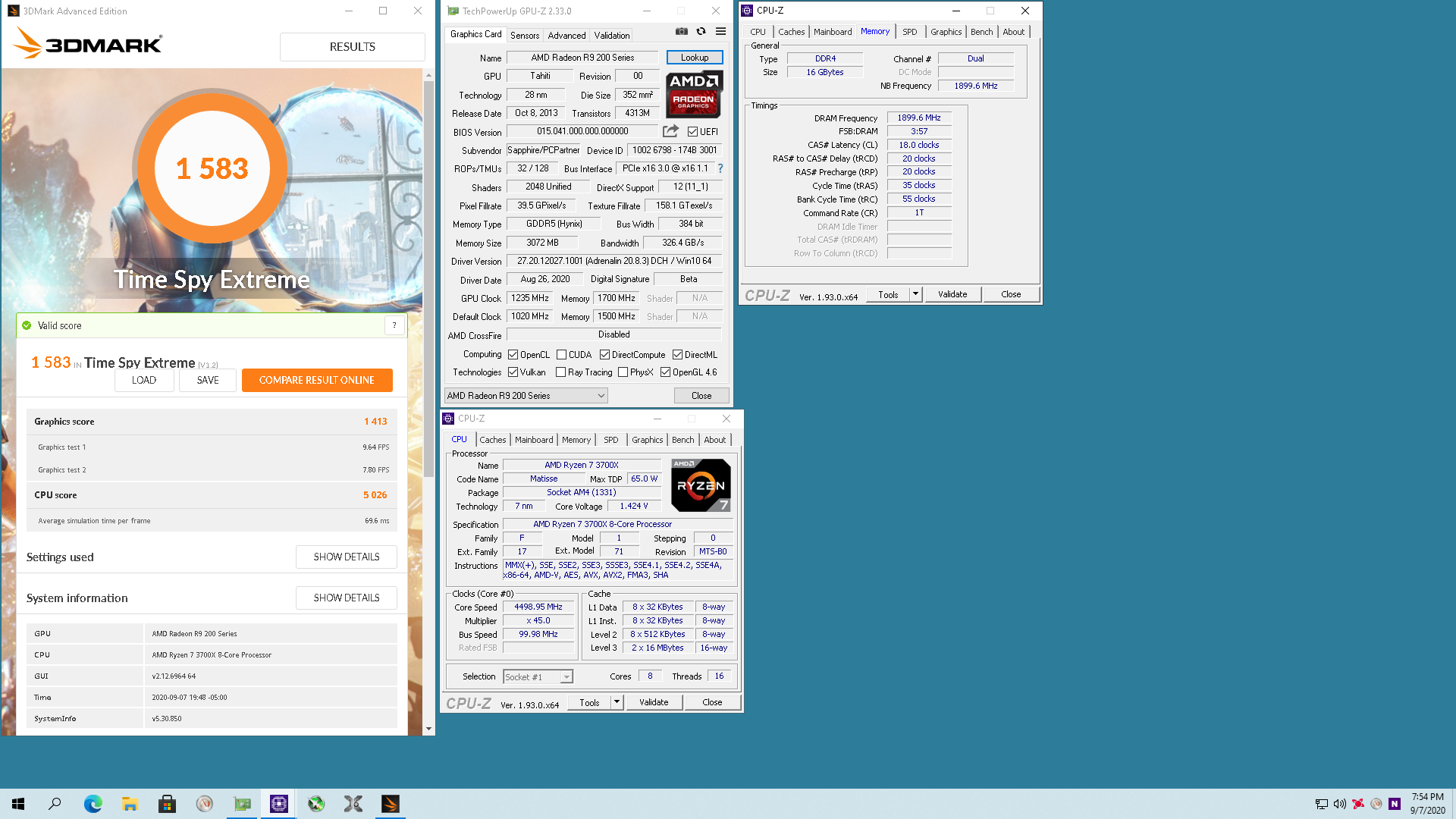Open taskbar search
This screenshot has height=819, width=1456.
pos(55,804)
